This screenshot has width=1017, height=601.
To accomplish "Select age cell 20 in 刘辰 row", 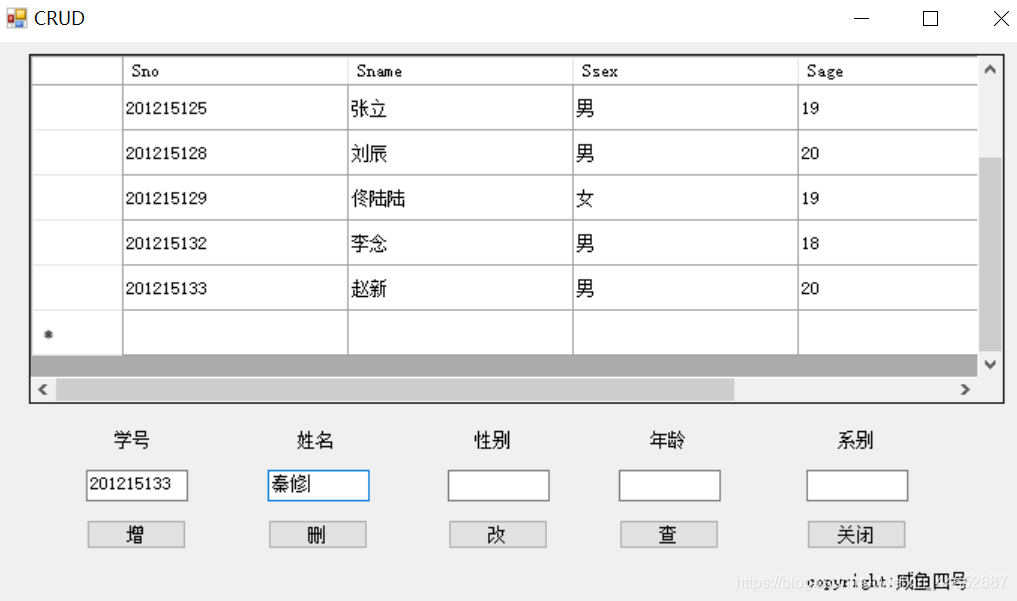I will click(x=887, y=153).
